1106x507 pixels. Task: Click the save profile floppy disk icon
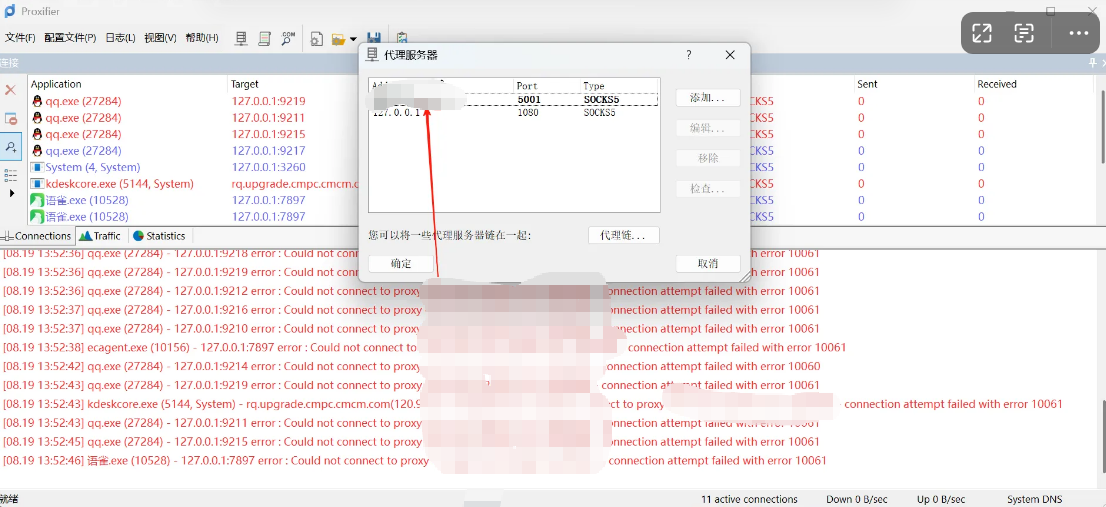374,39
